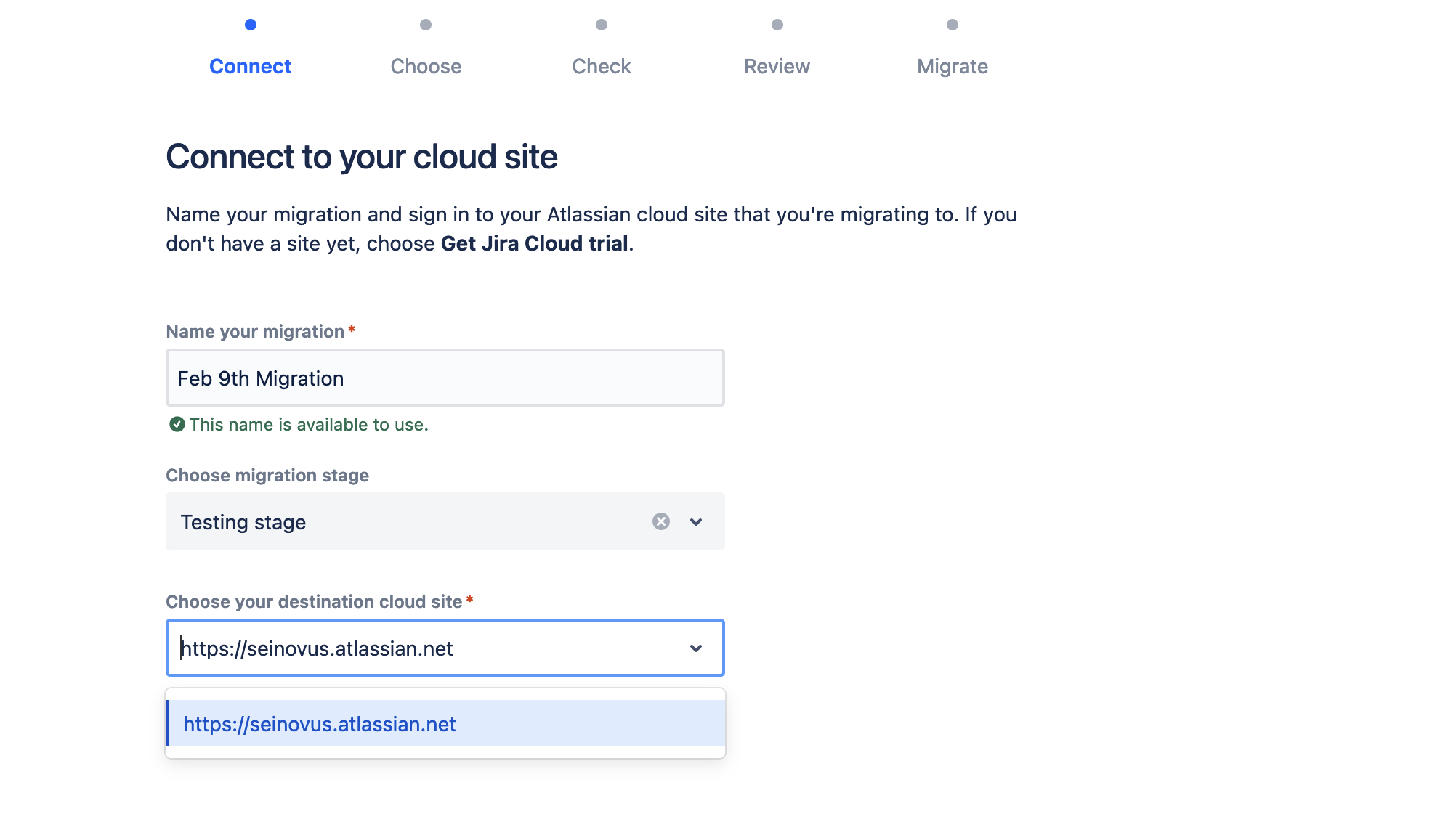Viewport: 1456px width, 822px height.
Task: Go to the Connect step label
Action: (251, 66)
